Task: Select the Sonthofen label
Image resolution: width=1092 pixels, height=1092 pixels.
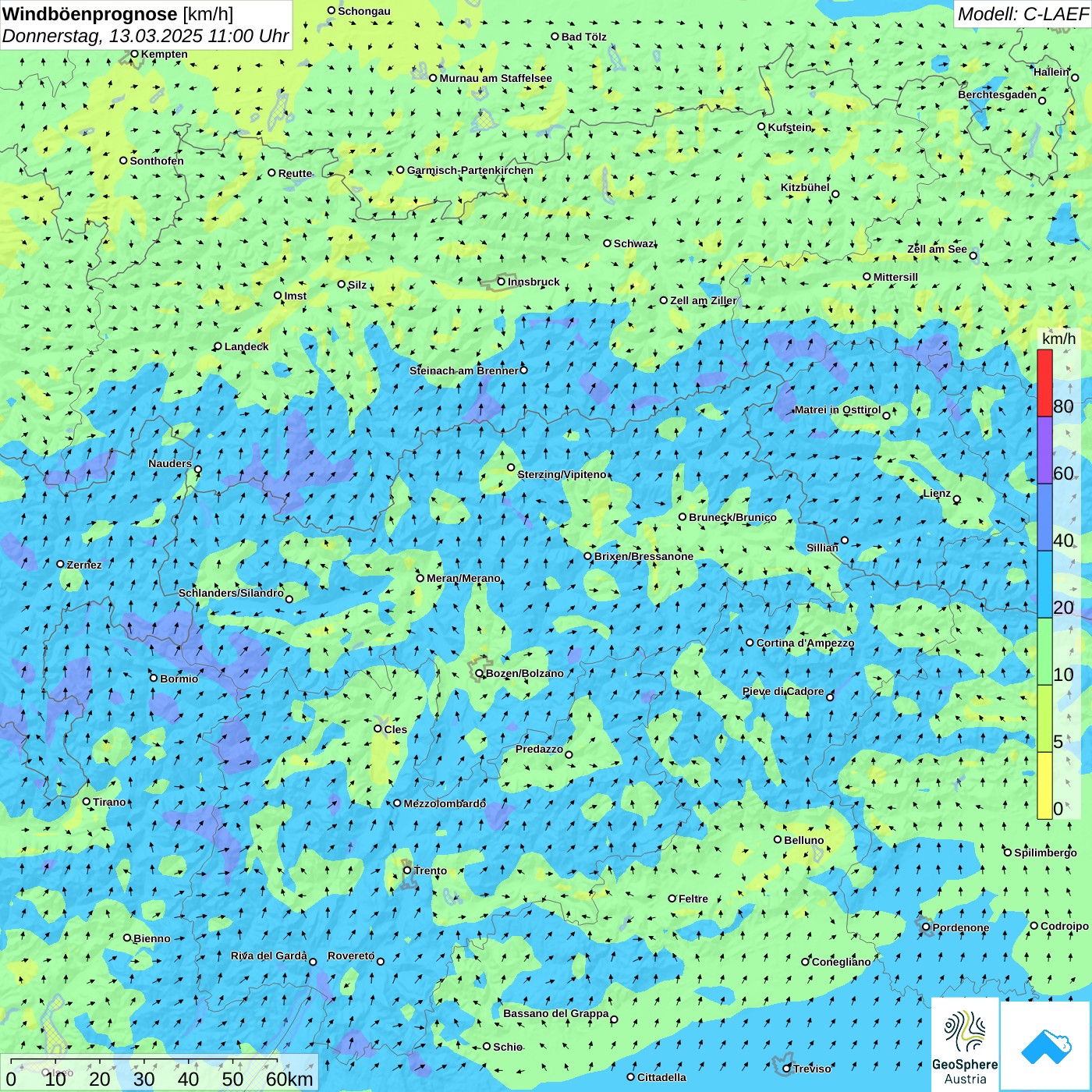Action: (x=157, y=161)
